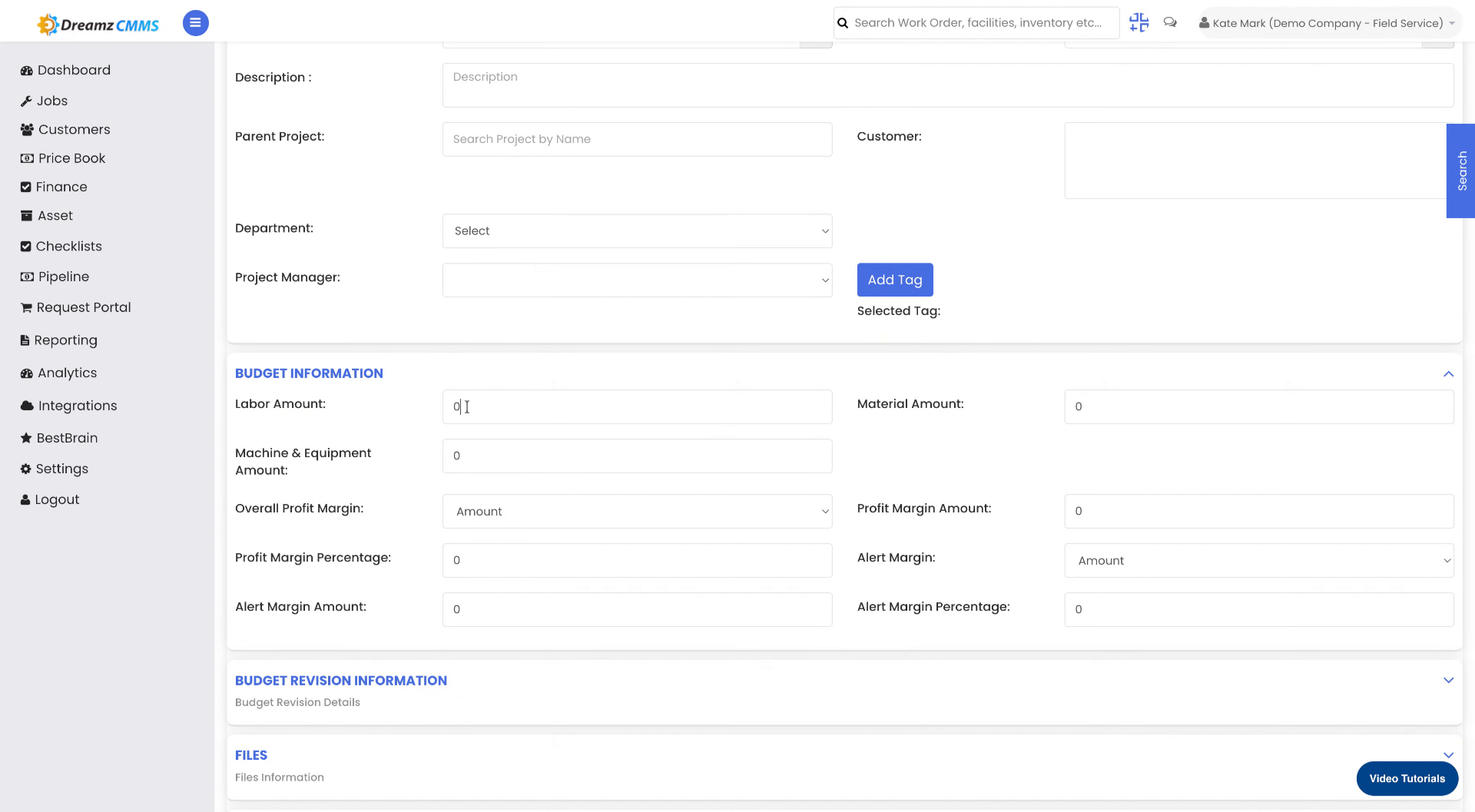Click the Analytics sidebar label
1475x812 pixels.
click(x=68, y=373)
